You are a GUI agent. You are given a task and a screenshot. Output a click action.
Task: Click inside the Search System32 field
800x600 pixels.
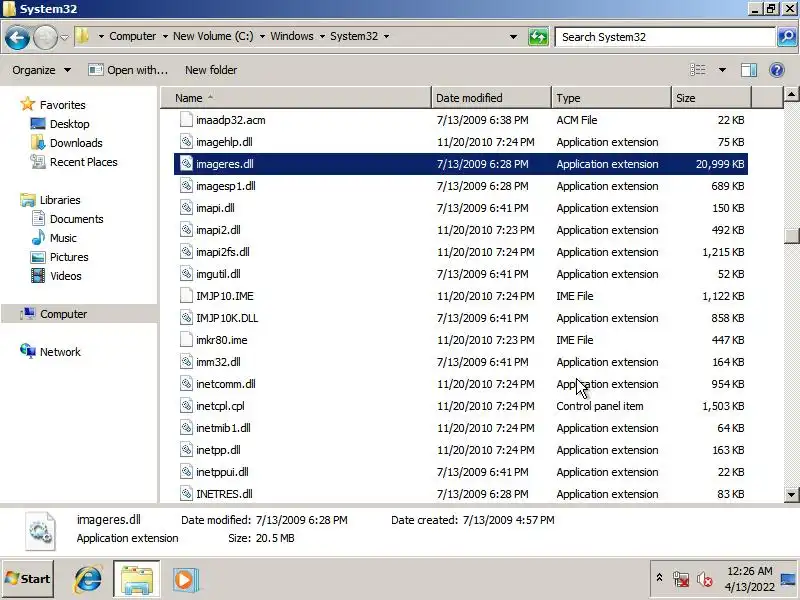[665, 37]
